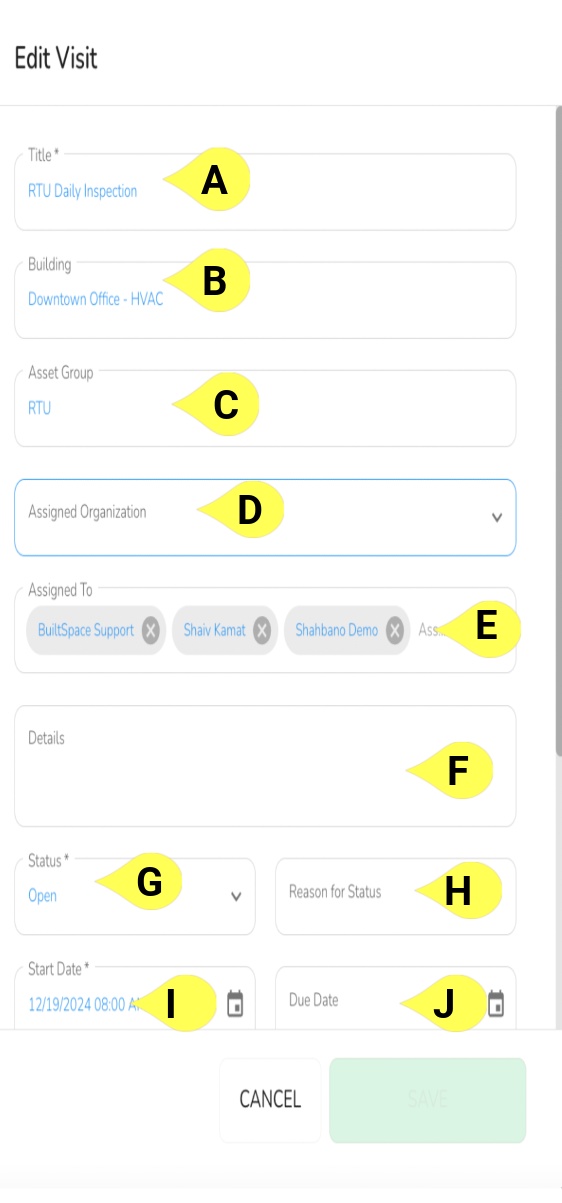
Task: Cancel editing the visit
Action: tap(270, 1099)
